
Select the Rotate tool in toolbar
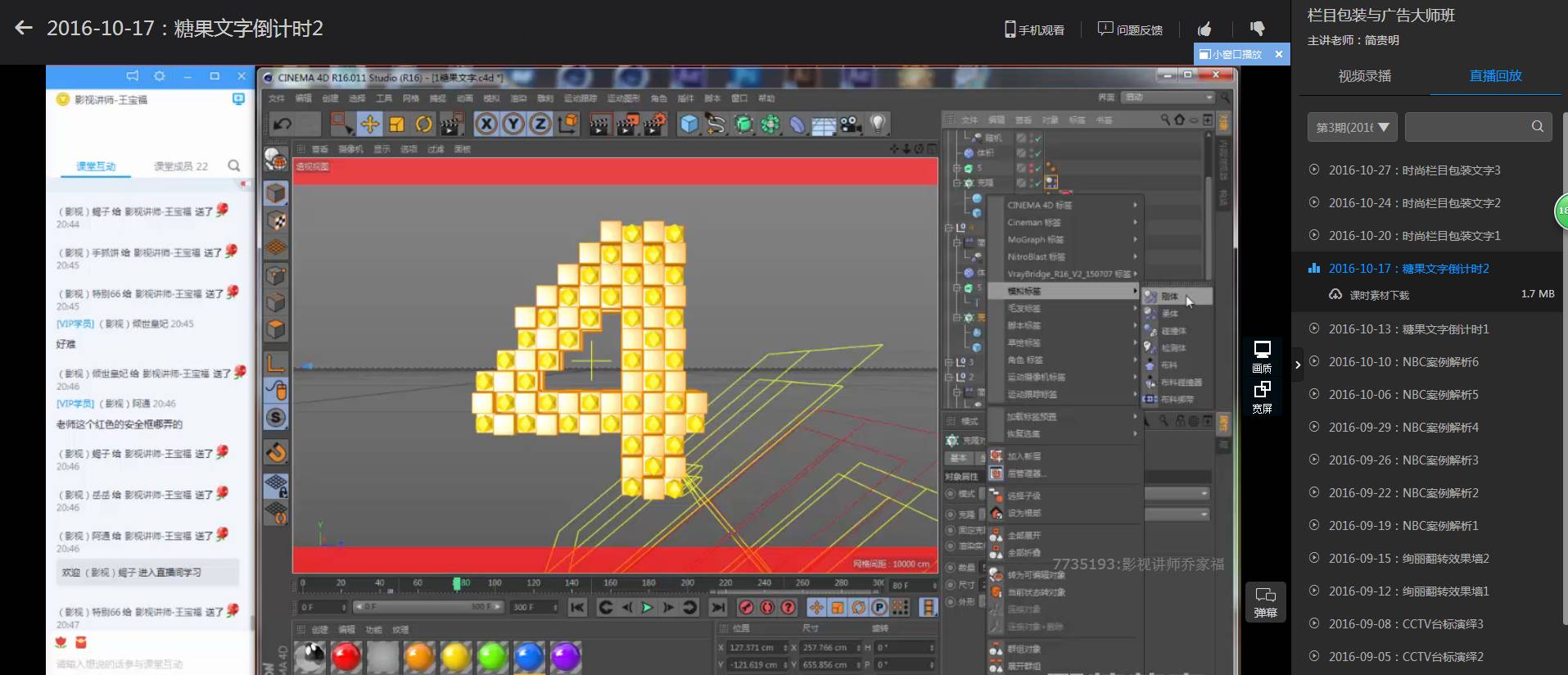pyautogui.click(x=424, y=125)
